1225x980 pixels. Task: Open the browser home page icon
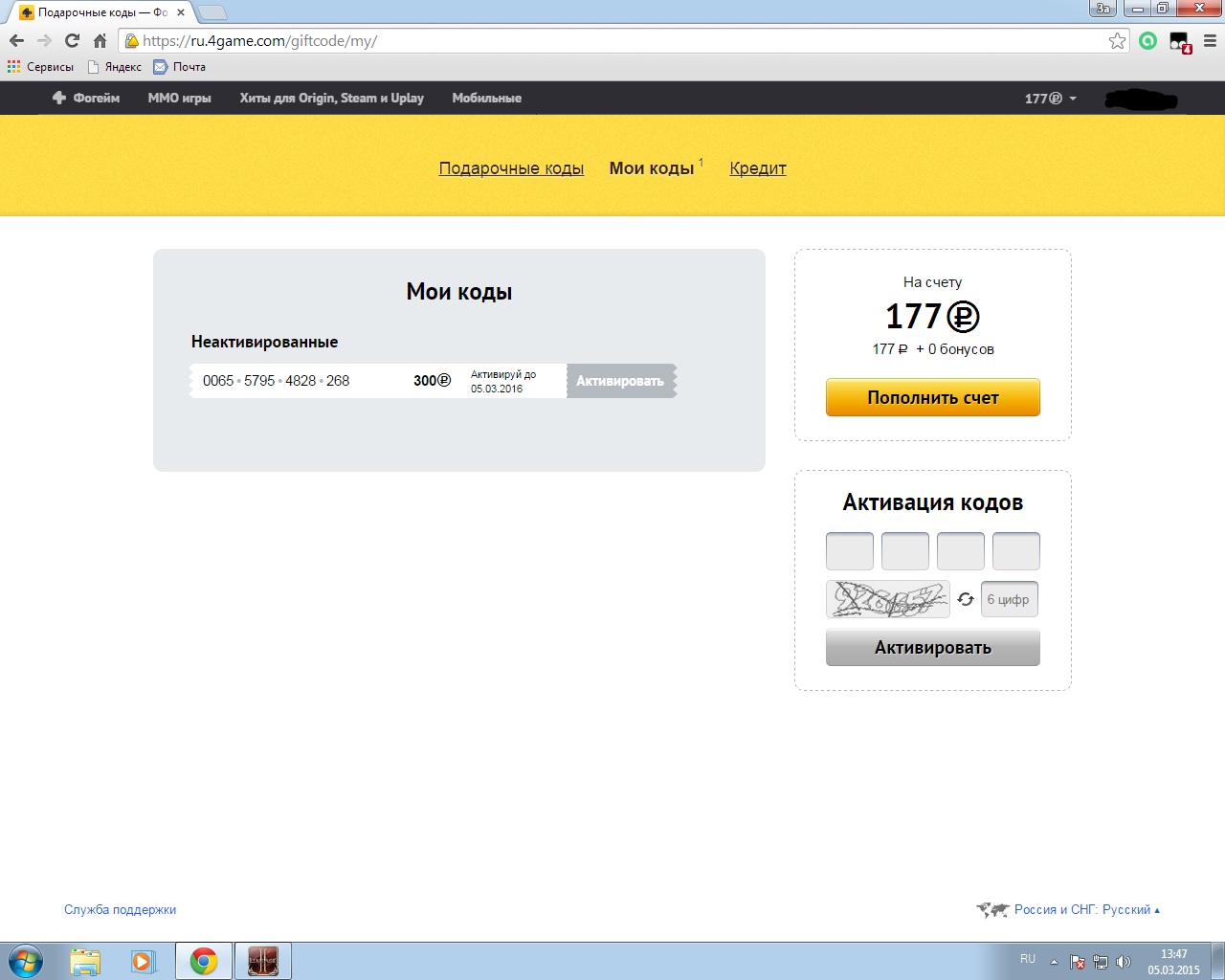pyautogui.click(x=100, y=41)
